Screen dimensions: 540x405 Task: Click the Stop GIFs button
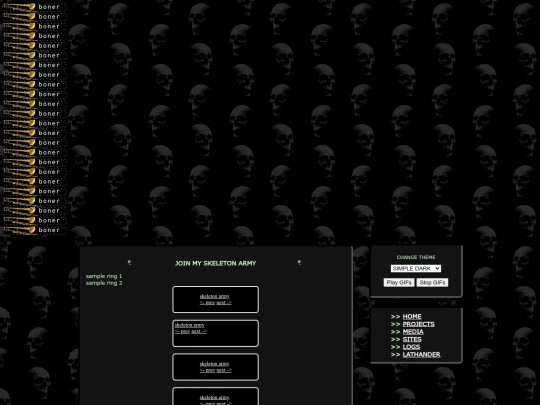tap(432, 282)
